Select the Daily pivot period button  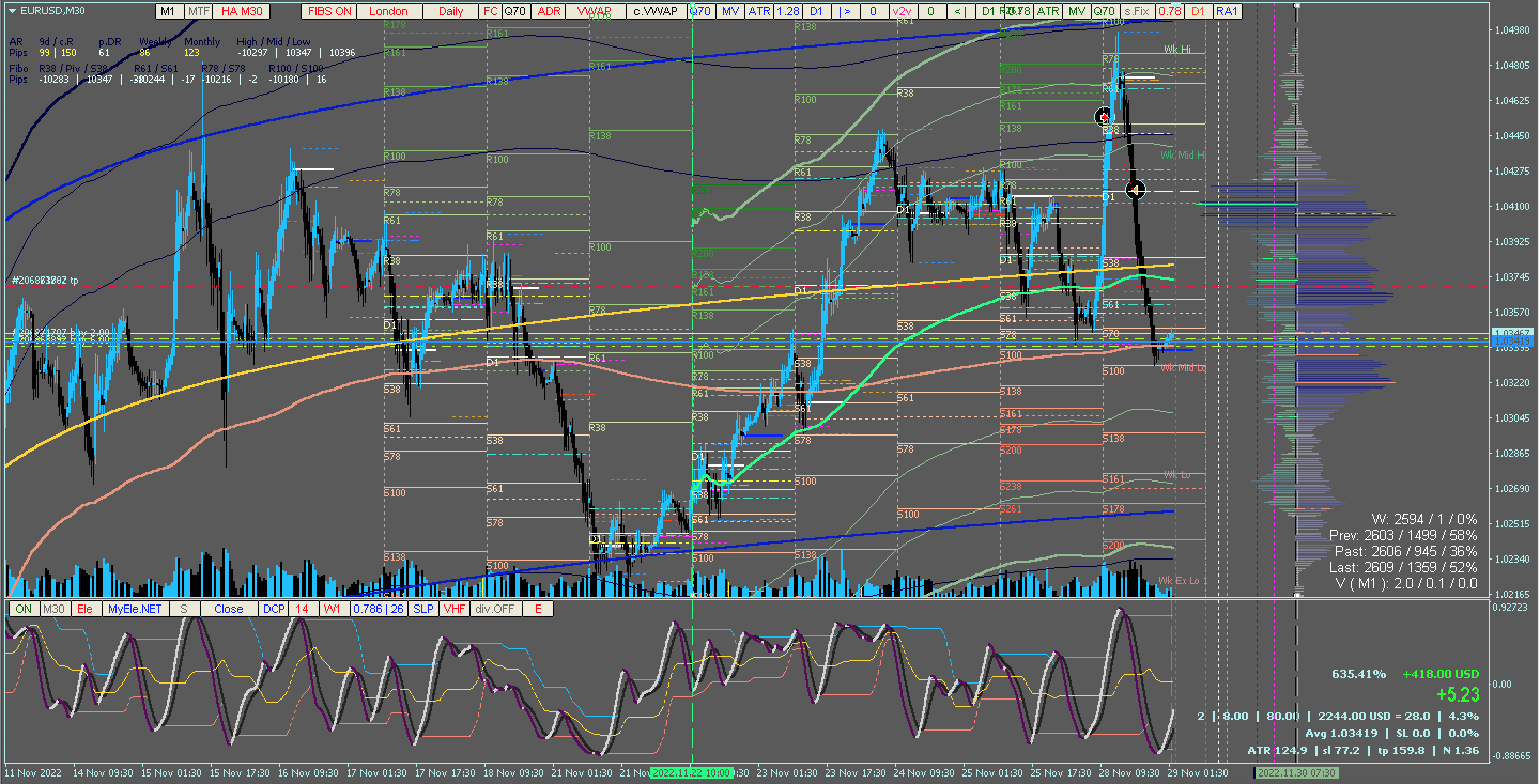(x=450, y=11)
